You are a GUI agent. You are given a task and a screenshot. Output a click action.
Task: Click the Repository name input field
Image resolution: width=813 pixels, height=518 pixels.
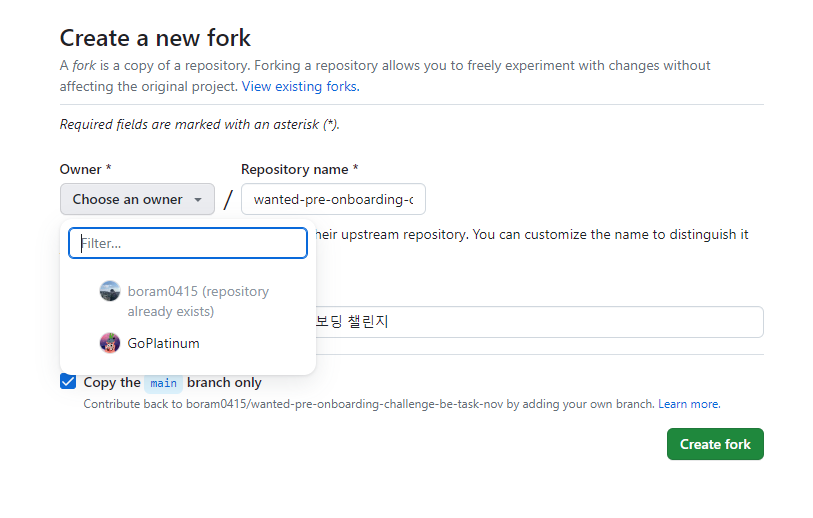(x=333, y=199)
